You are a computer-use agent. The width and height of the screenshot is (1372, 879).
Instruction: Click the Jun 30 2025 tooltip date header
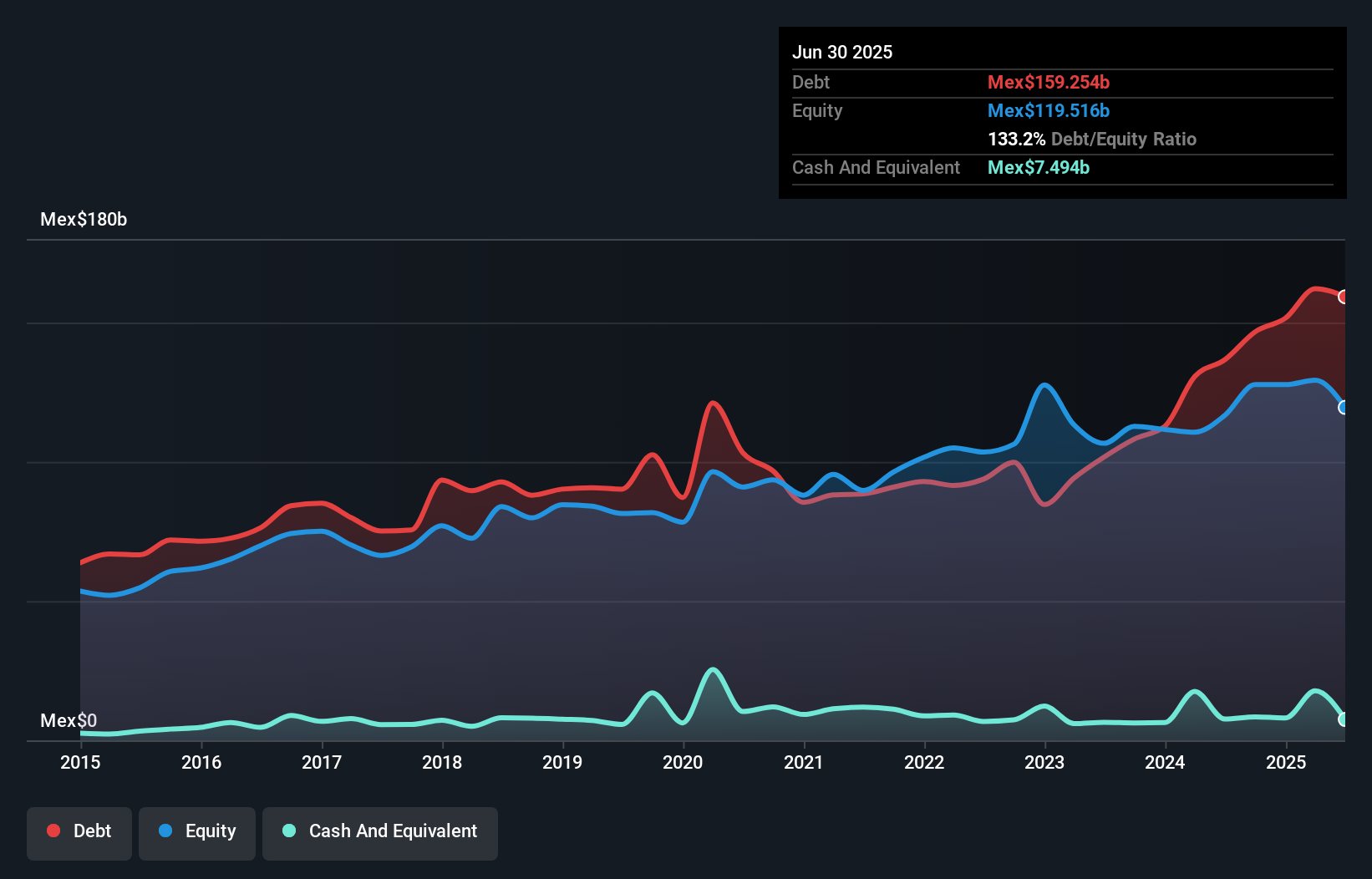842,52
